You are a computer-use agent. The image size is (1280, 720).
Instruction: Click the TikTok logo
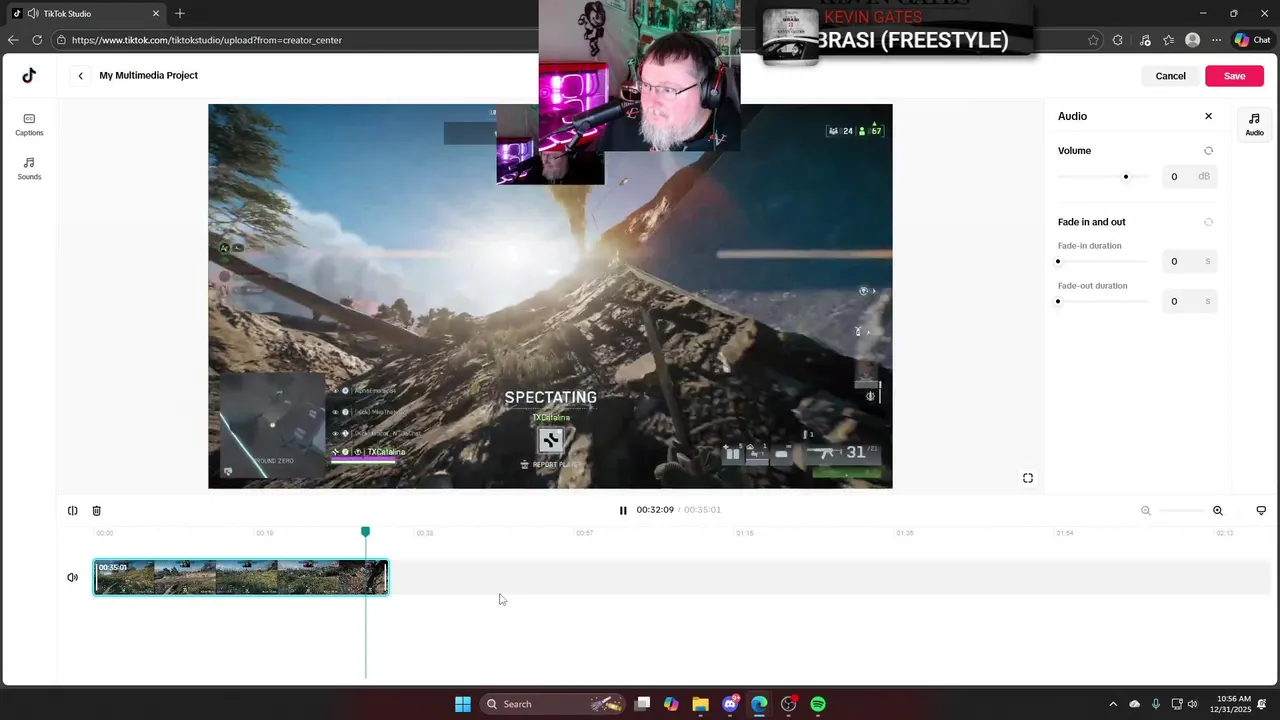[x=29, y=76]
